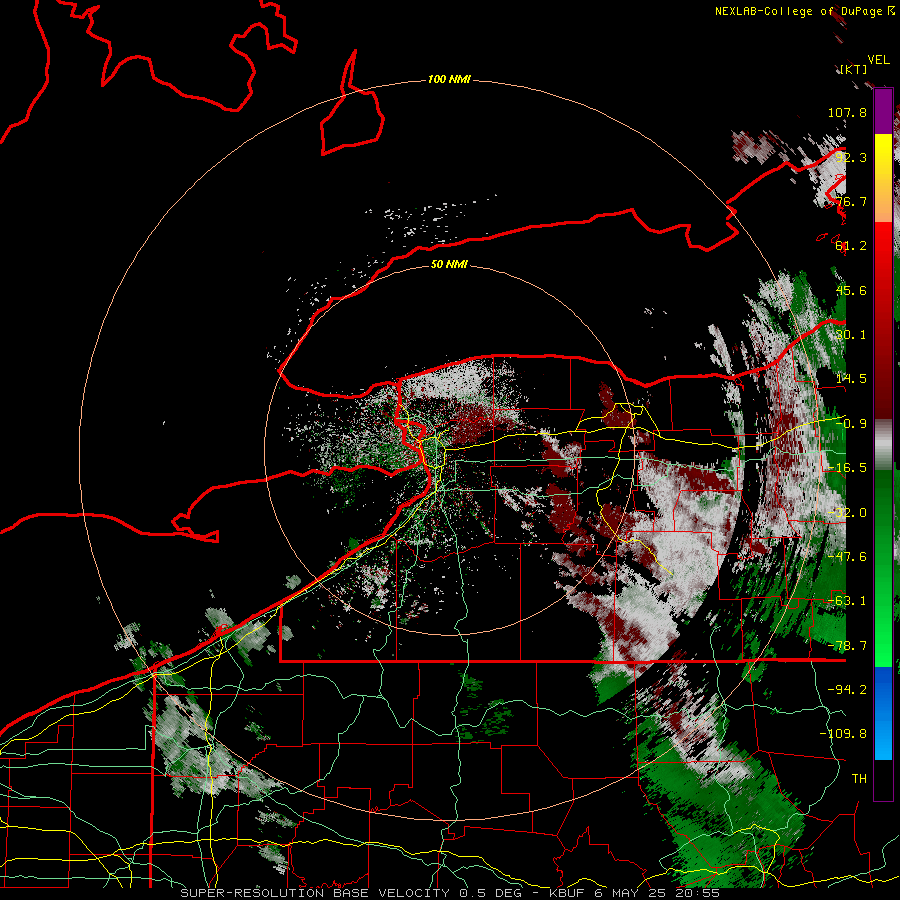Click the Super-Resolution Base Velocity caption at bottom

tap(450, 893)
